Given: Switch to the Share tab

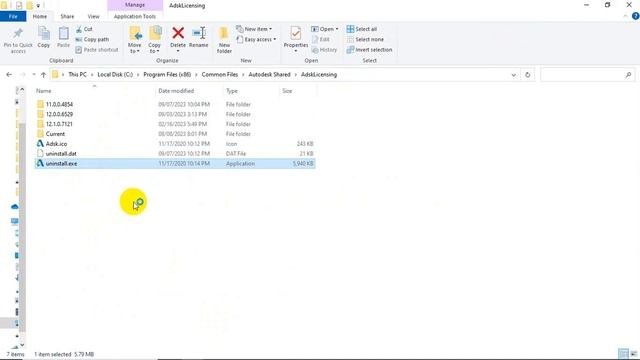Looking at the screenshot, I should click(67, 16).
